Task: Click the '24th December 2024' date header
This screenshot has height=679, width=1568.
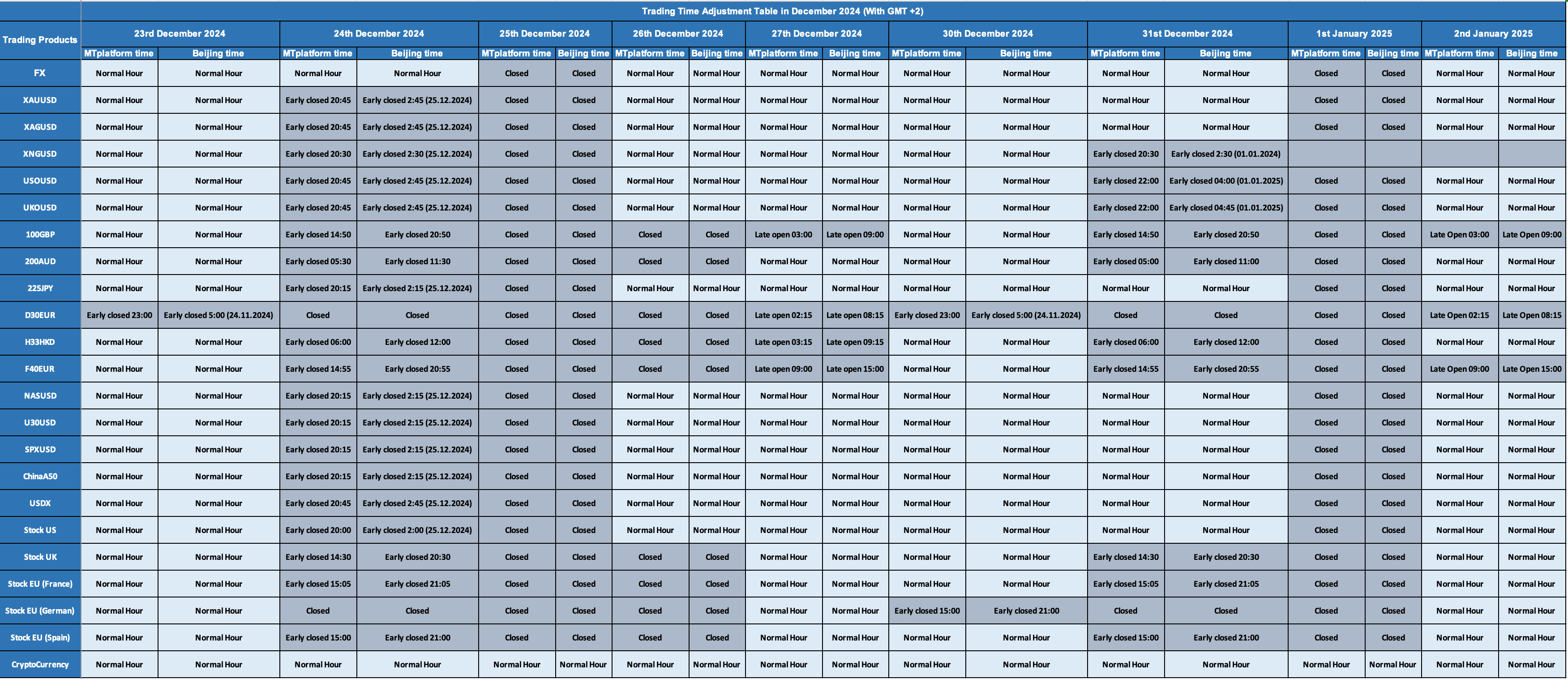Action: coord(379,34)
